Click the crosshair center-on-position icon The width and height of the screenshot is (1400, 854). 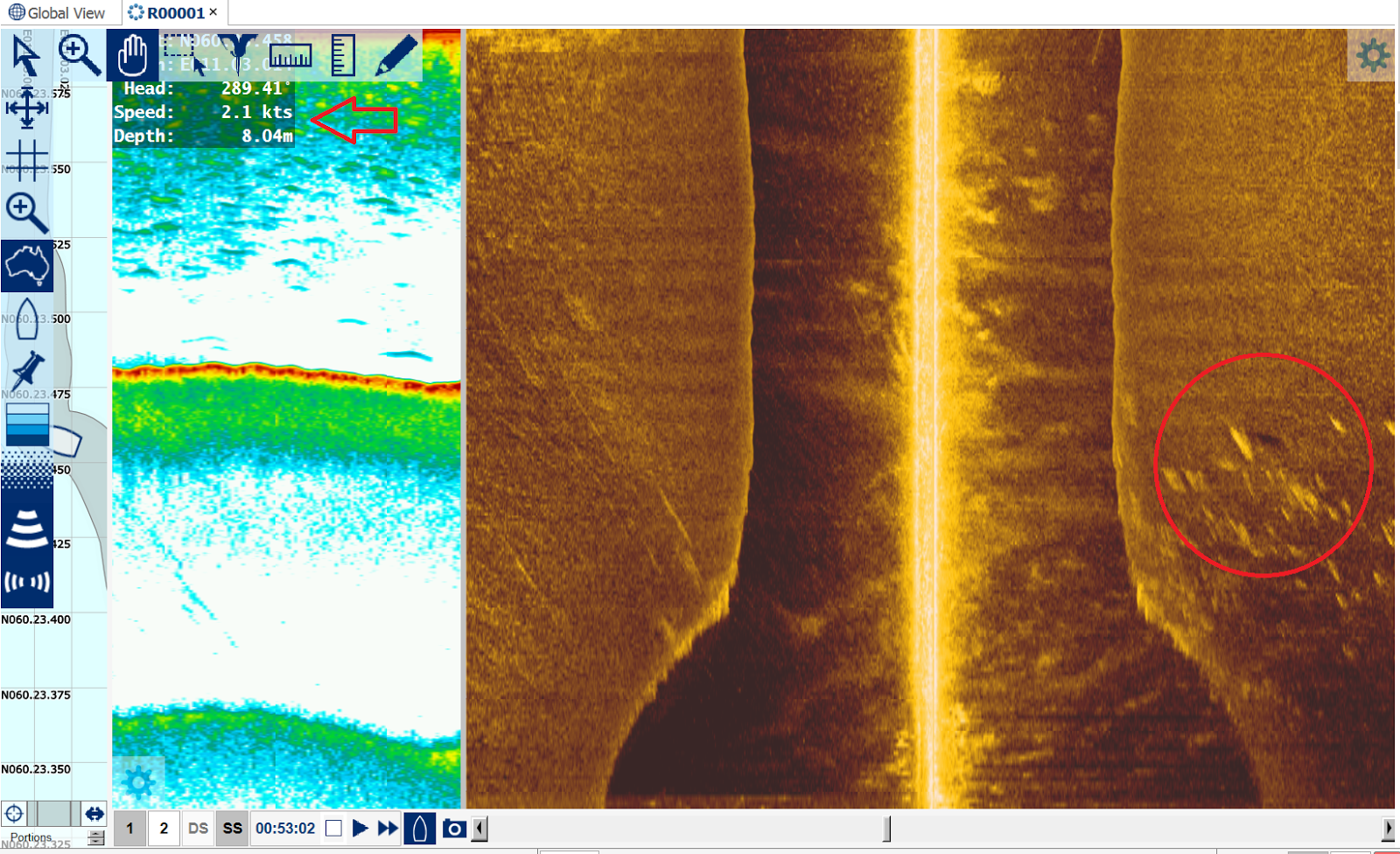(x=14, y=814)
